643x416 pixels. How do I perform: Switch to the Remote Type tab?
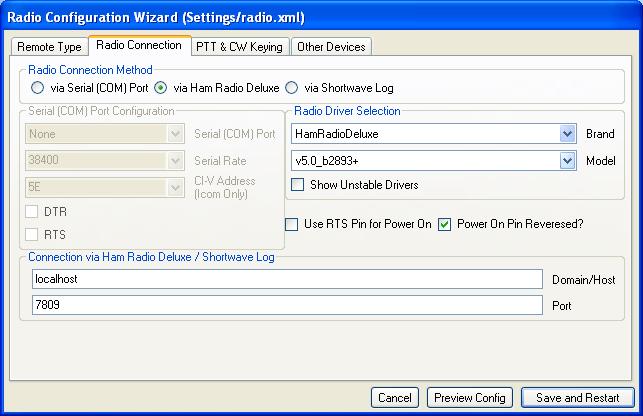(x=49, y=47)
